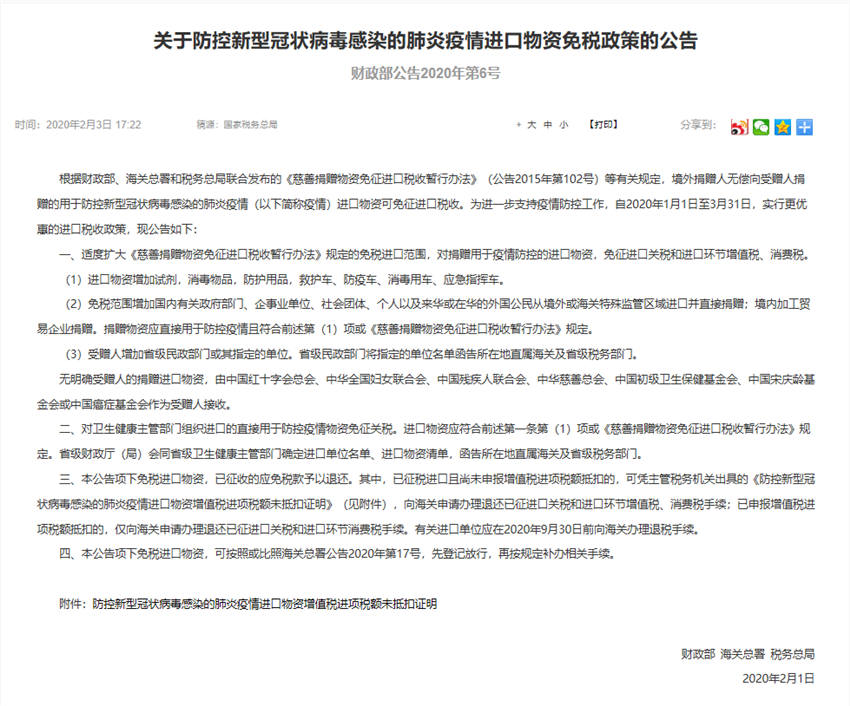Click paragraph starting 三、本公告项下免税进口物资
The width and height of the screenshot is (850, 706).
click(426, 504)
